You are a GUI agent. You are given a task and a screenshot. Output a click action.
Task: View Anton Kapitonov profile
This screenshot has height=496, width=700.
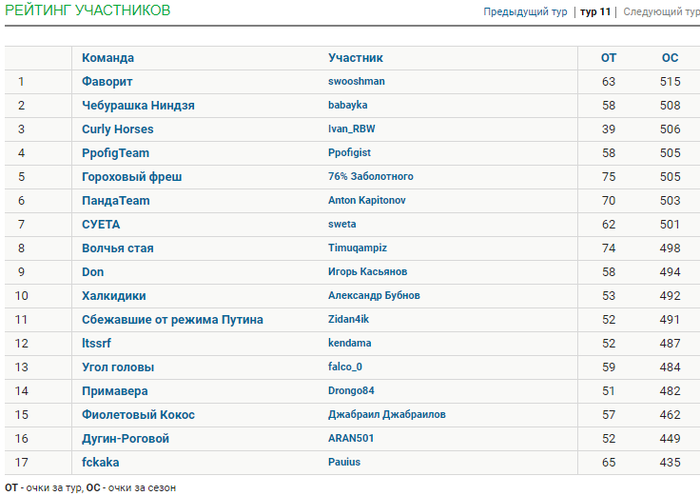click(x=367, y=200)
